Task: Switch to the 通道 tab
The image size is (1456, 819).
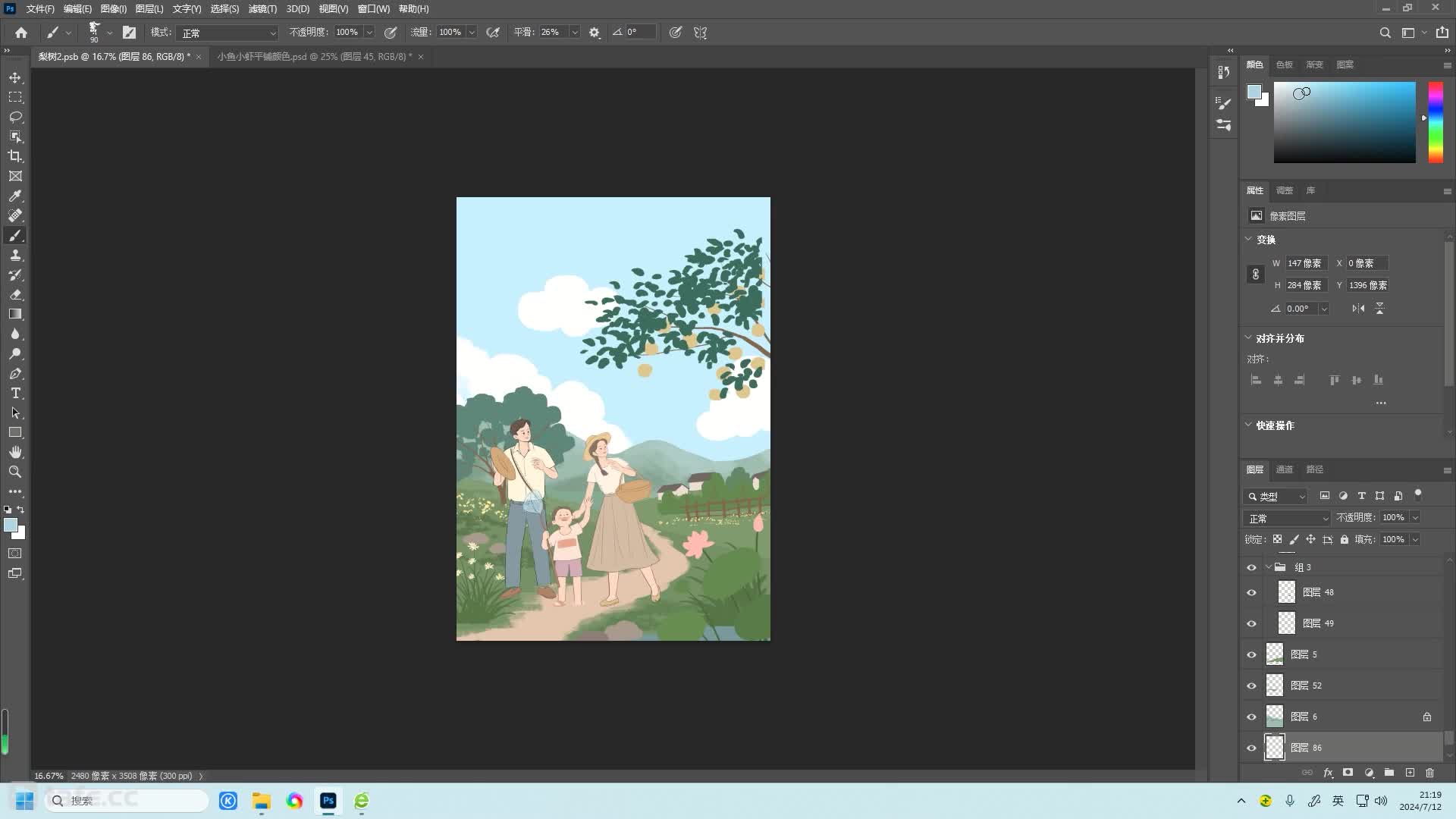Action: [x=1284, y=469]
